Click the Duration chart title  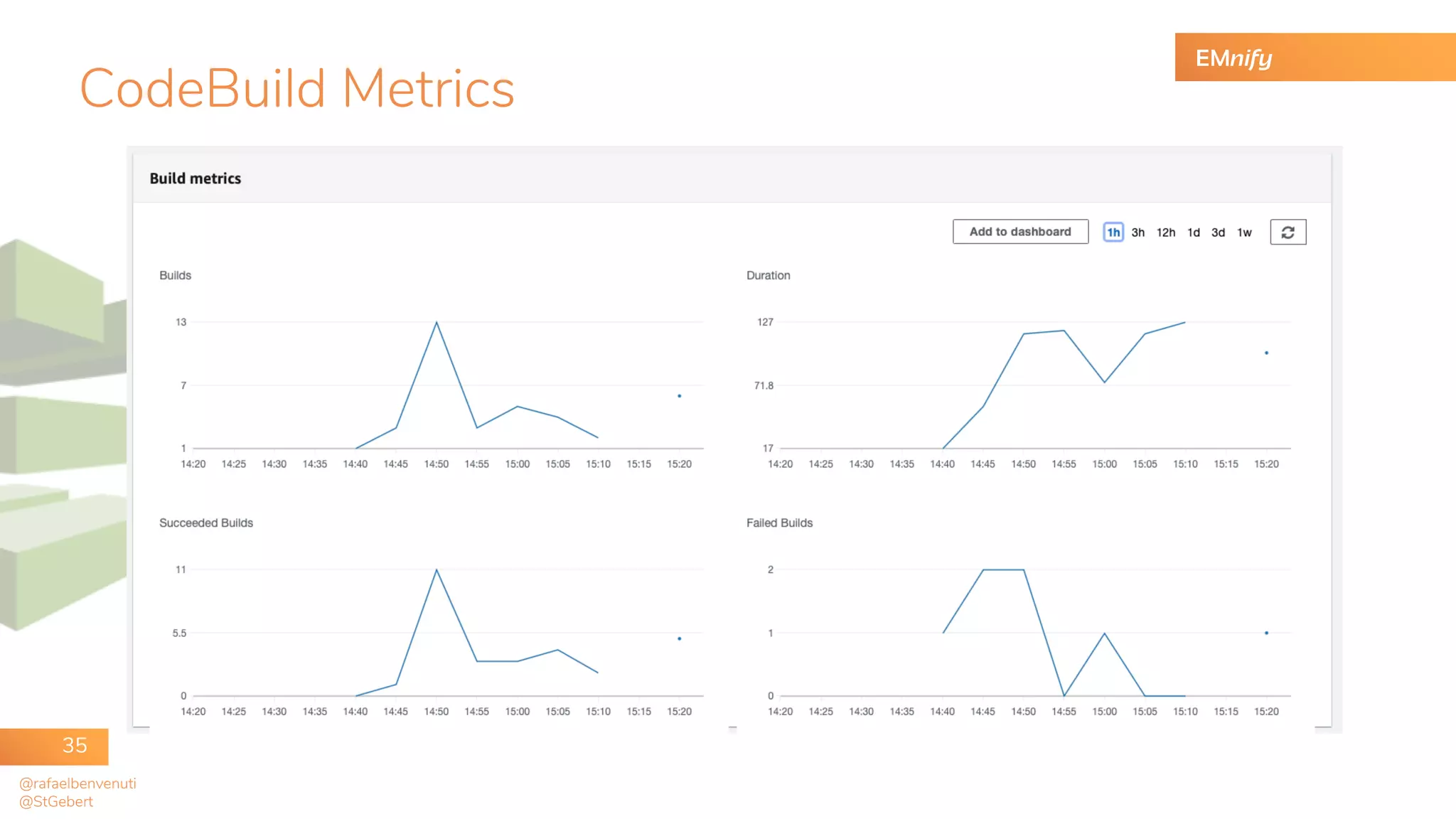pos(768,275)
